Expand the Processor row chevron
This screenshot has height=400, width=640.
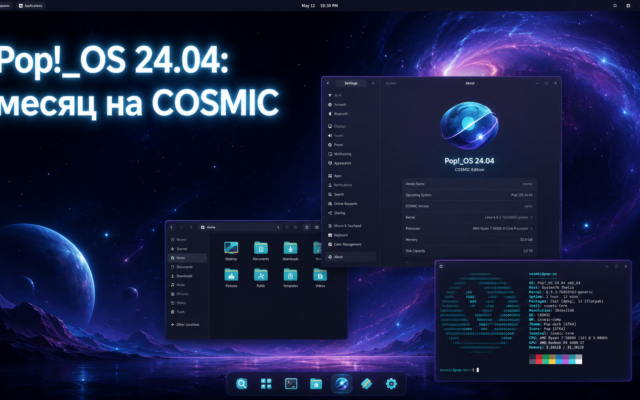click(x=531, y=229)
